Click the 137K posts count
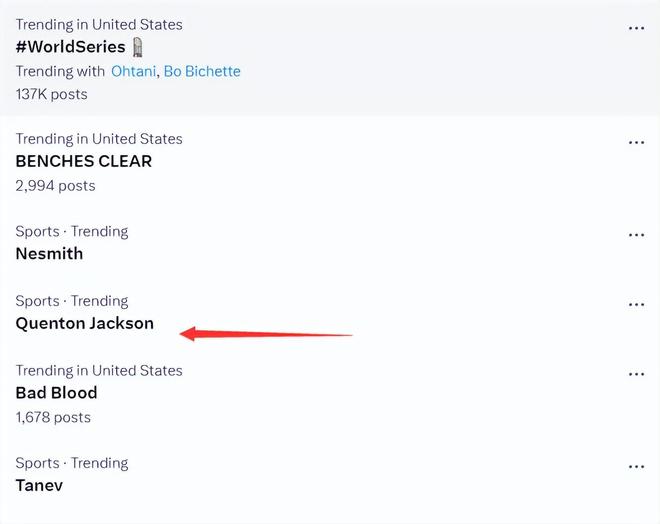This screenshot has height=524, width=660. [x=51, y=94]
